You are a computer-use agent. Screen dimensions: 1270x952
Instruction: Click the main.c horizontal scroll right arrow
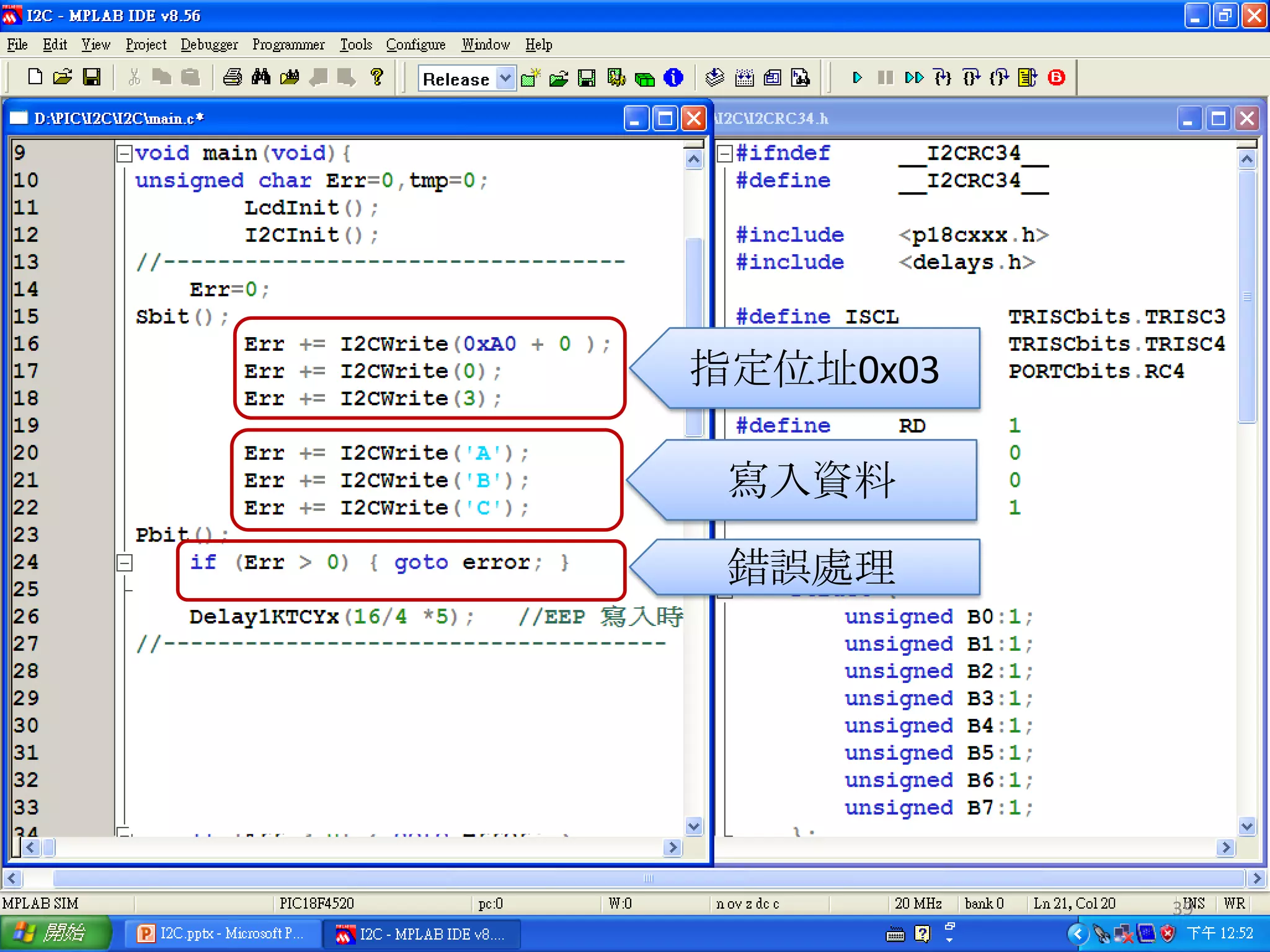pos(672,847)
